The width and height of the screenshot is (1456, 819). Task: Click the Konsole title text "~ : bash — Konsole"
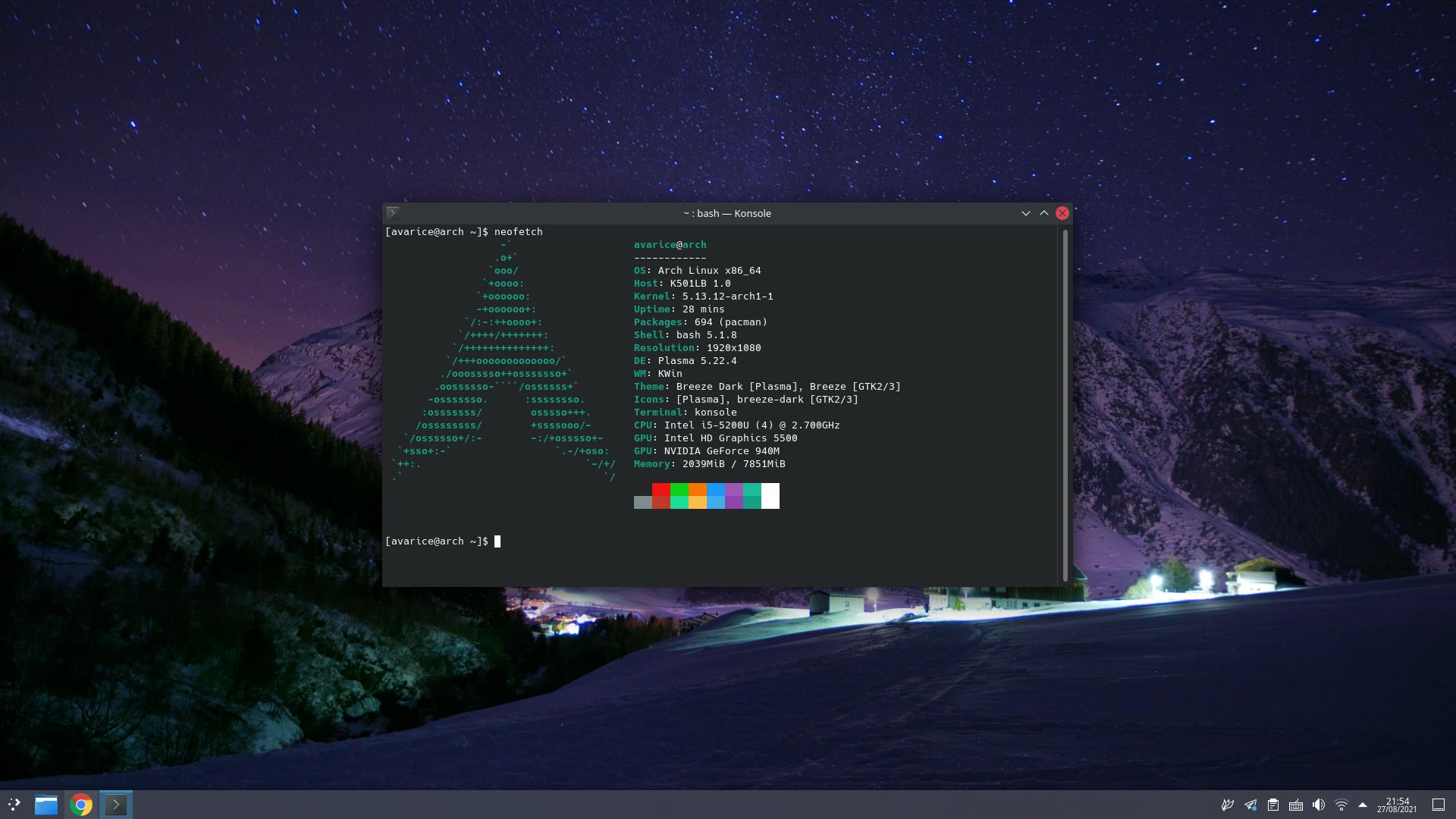coord(727,213)
